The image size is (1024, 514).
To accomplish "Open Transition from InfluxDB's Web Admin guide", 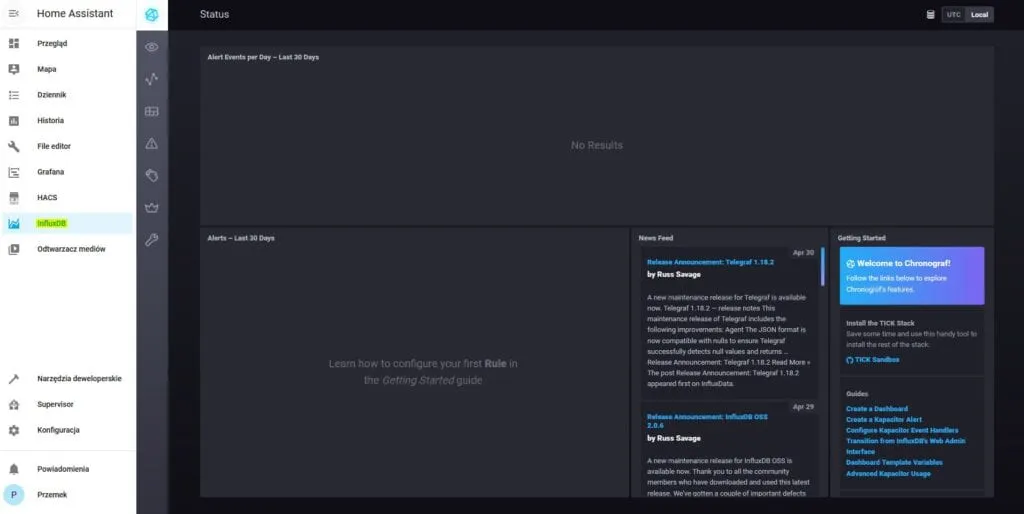I will pyautogui.click(x=906, y=446).
